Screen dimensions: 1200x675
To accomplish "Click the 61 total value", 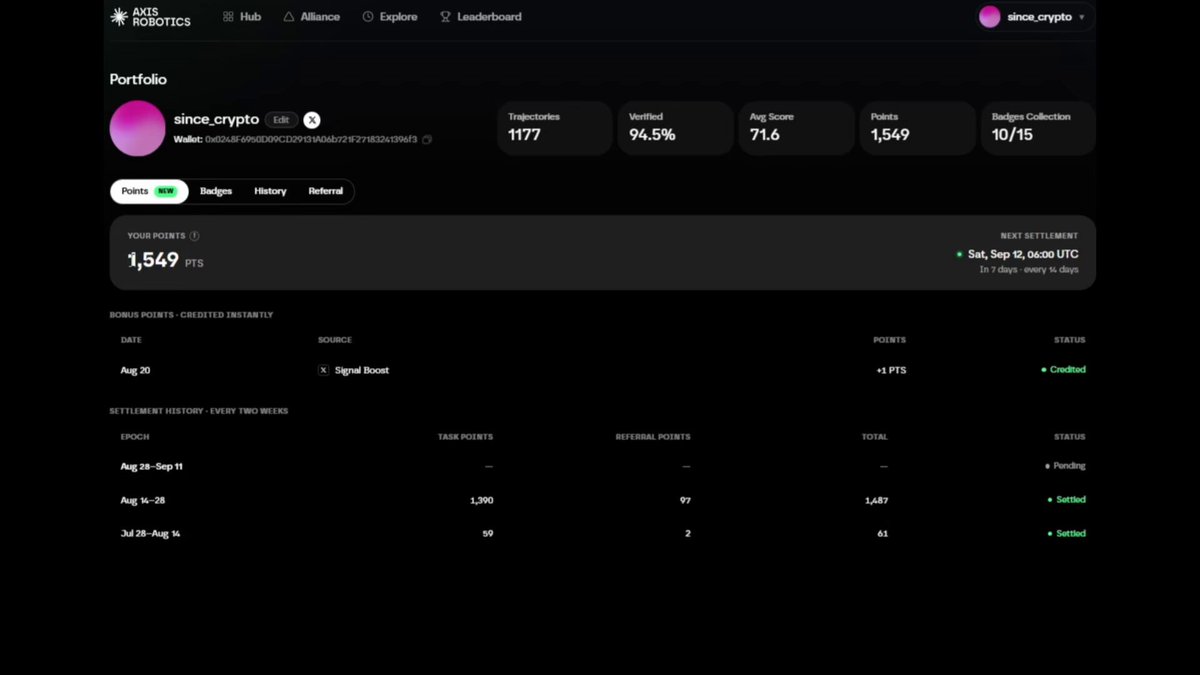I will coord(883,534).
